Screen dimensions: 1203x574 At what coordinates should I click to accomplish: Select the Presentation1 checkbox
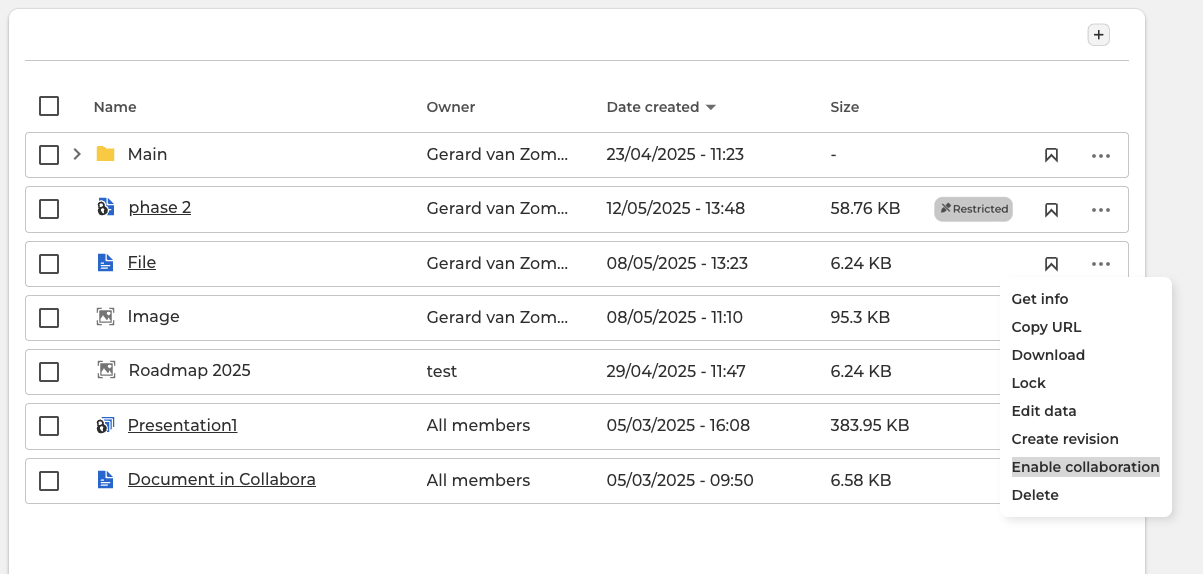49,426
